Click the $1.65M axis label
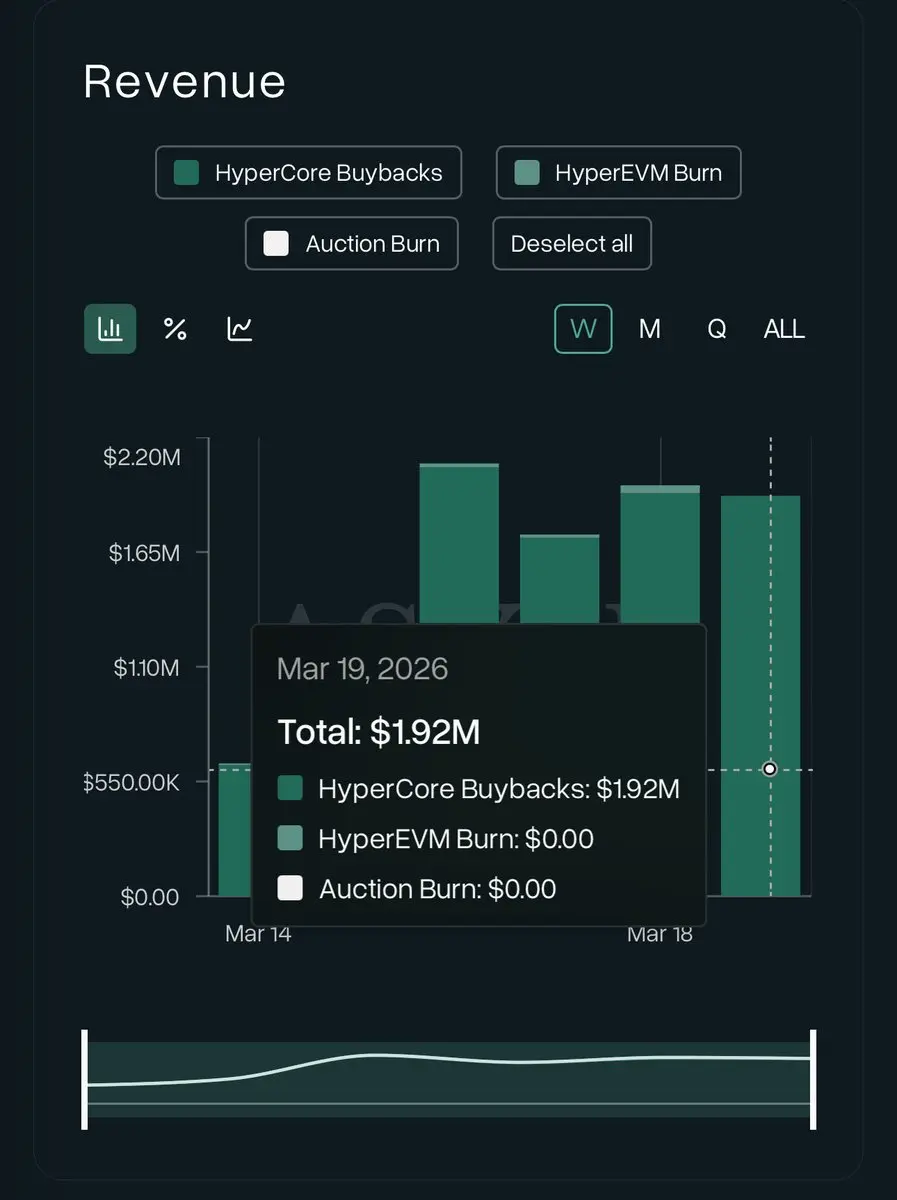The height and width of the screenshot is (1200, 897). (144, 553)
